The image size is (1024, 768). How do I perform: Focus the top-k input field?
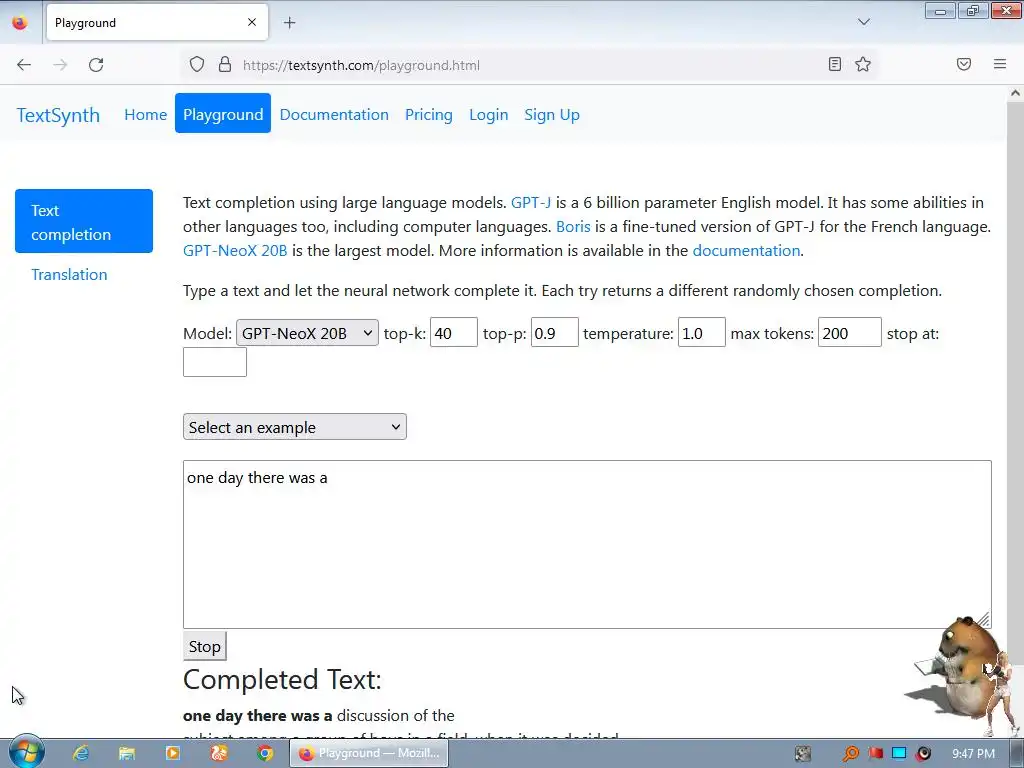pos(454,333)
